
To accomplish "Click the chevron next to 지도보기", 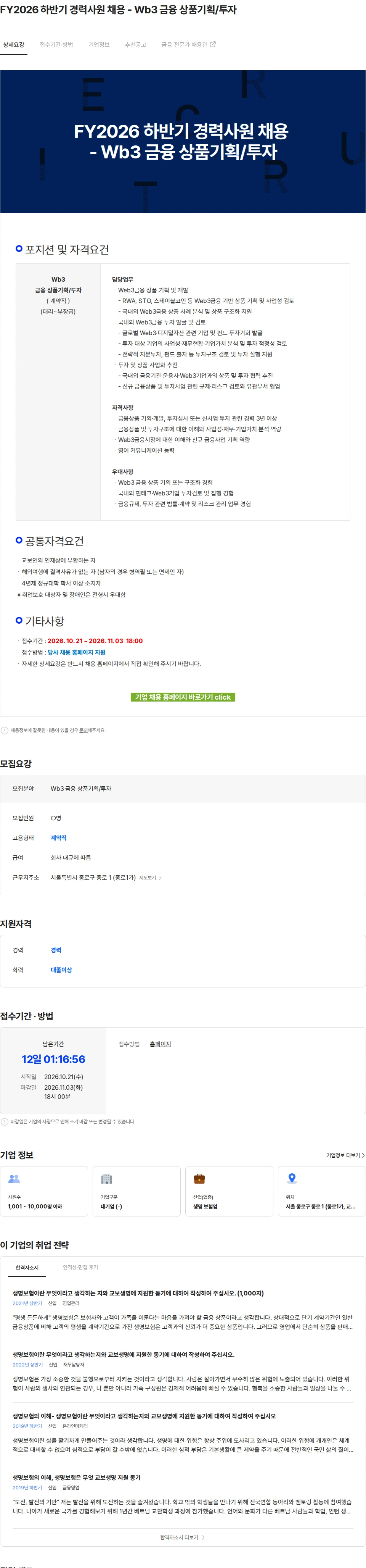I will pyautogui.click(x=161, y=878).
